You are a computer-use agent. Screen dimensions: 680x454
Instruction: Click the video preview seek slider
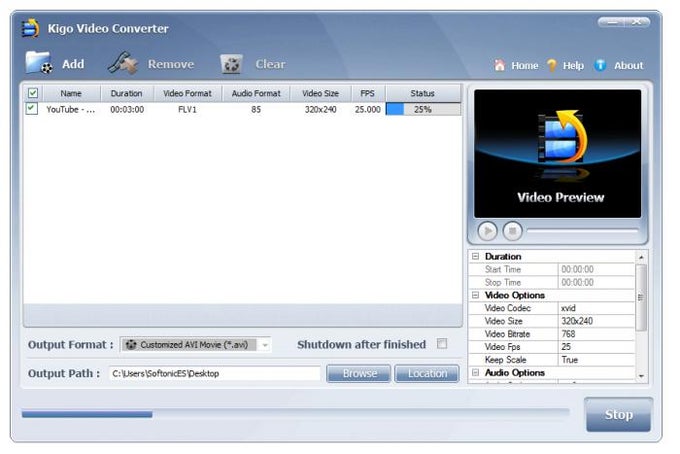(582, 231)
